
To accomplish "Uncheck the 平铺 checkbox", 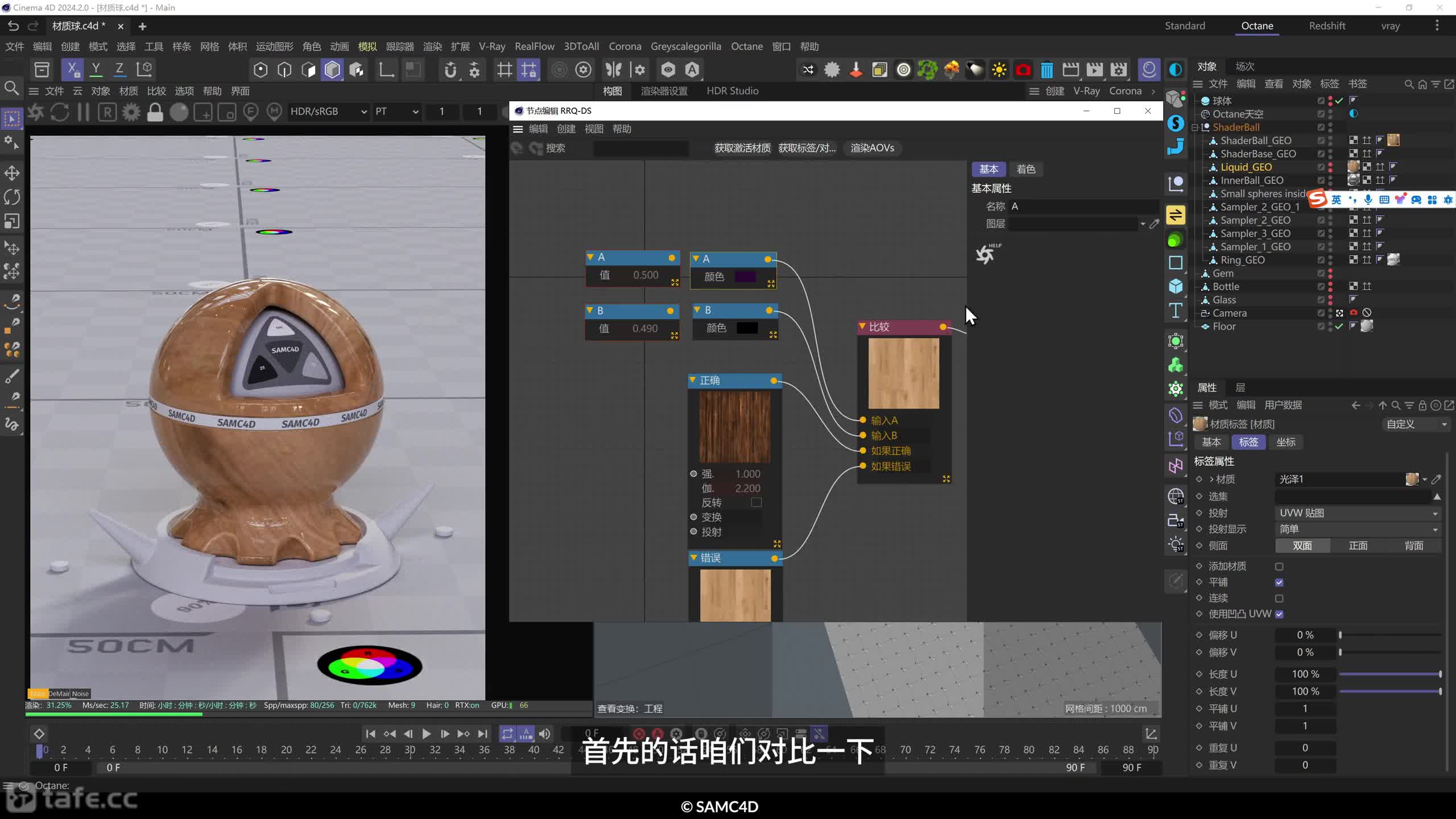I will click(1279, 582).
